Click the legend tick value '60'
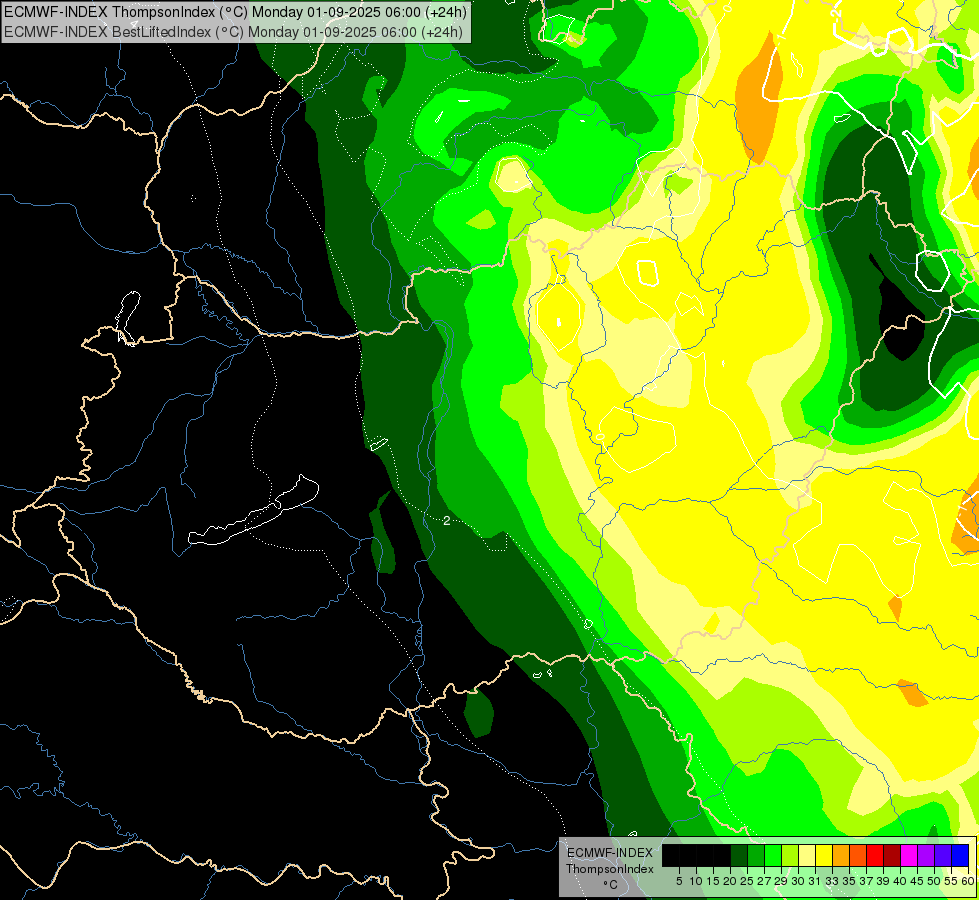 (967, 881)
